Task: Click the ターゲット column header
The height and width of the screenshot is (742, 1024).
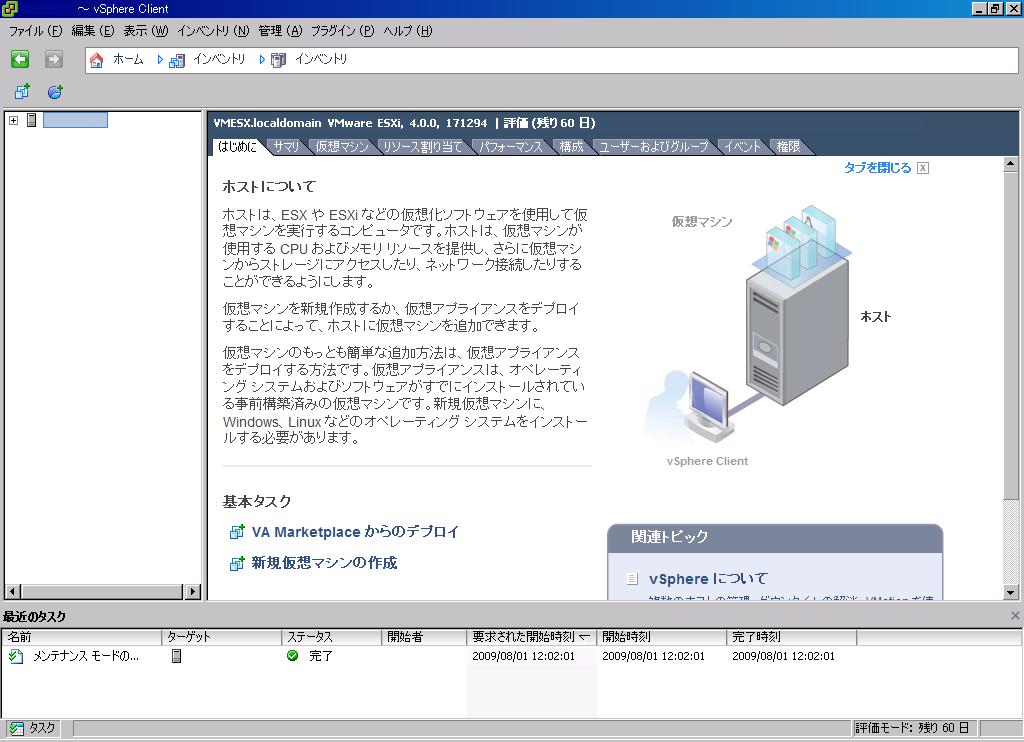Action: point(221,637)
